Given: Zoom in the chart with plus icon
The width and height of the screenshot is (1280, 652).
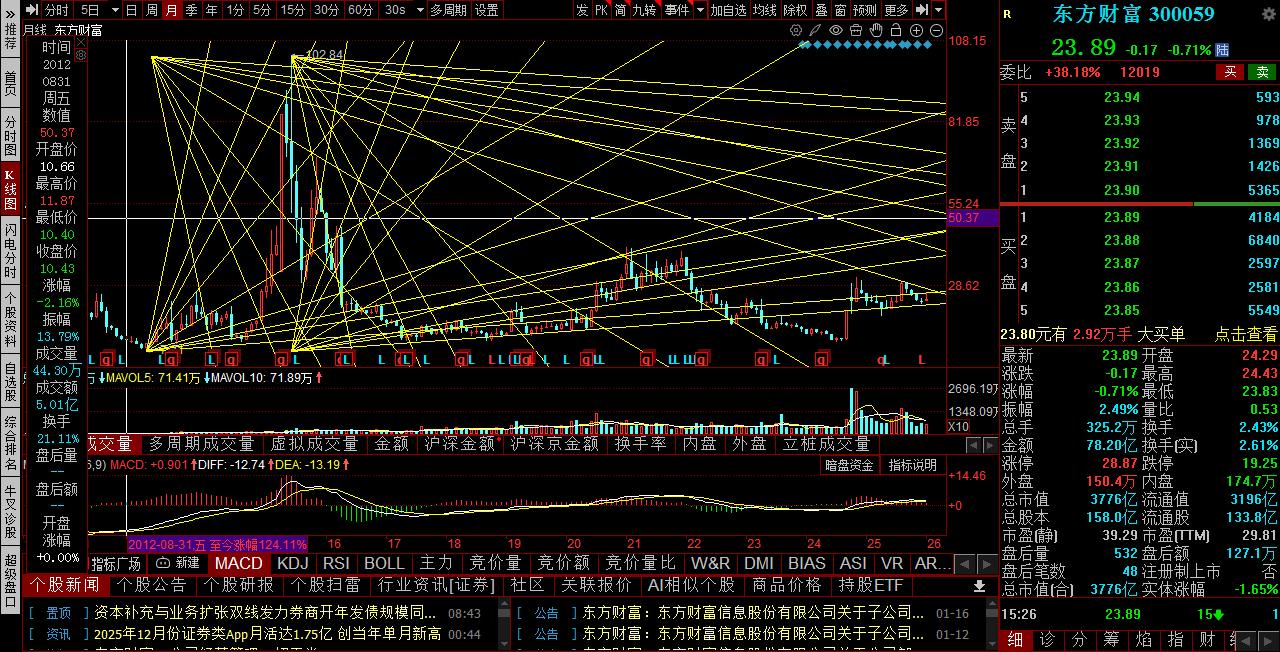Looking at the screenshot, I should pos(916,30).
